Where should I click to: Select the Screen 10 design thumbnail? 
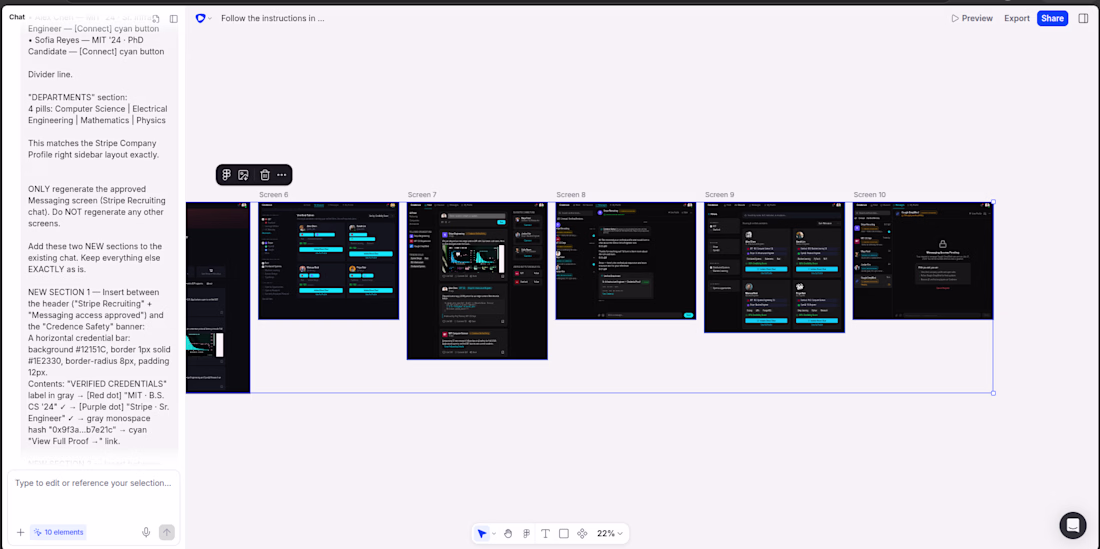(923, 261)
